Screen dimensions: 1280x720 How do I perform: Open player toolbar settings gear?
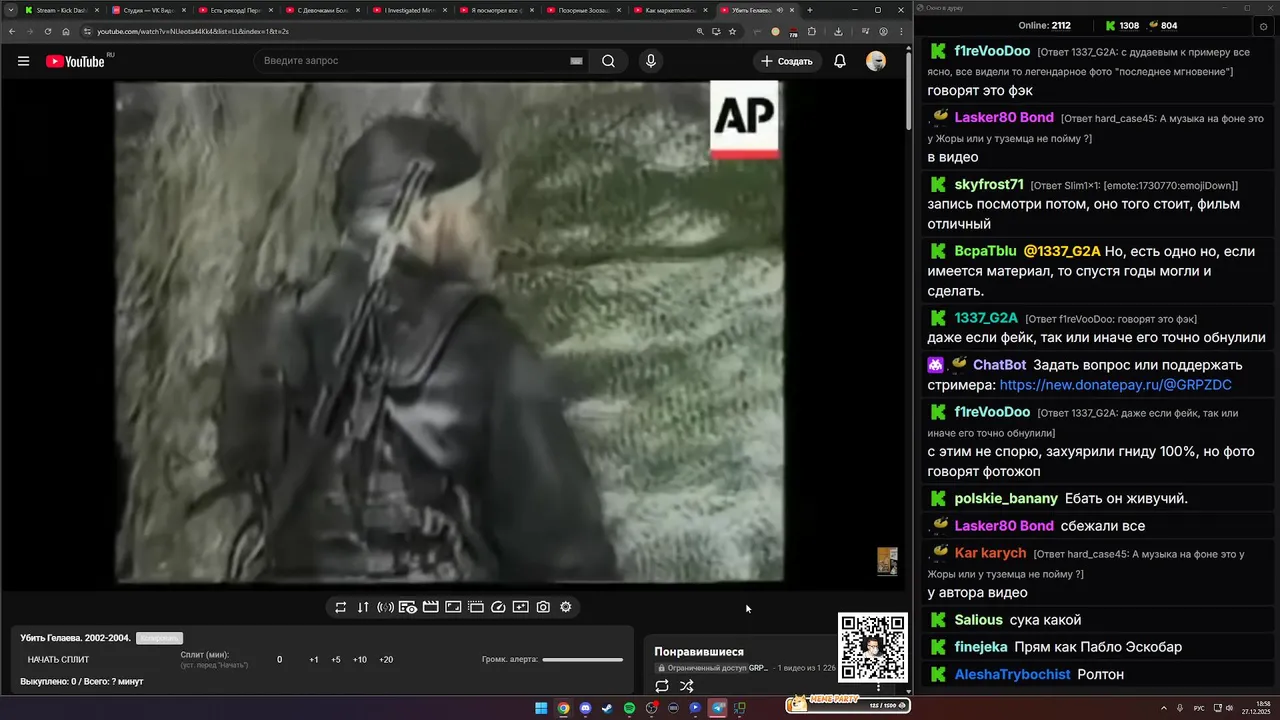[x=566, y=607]
